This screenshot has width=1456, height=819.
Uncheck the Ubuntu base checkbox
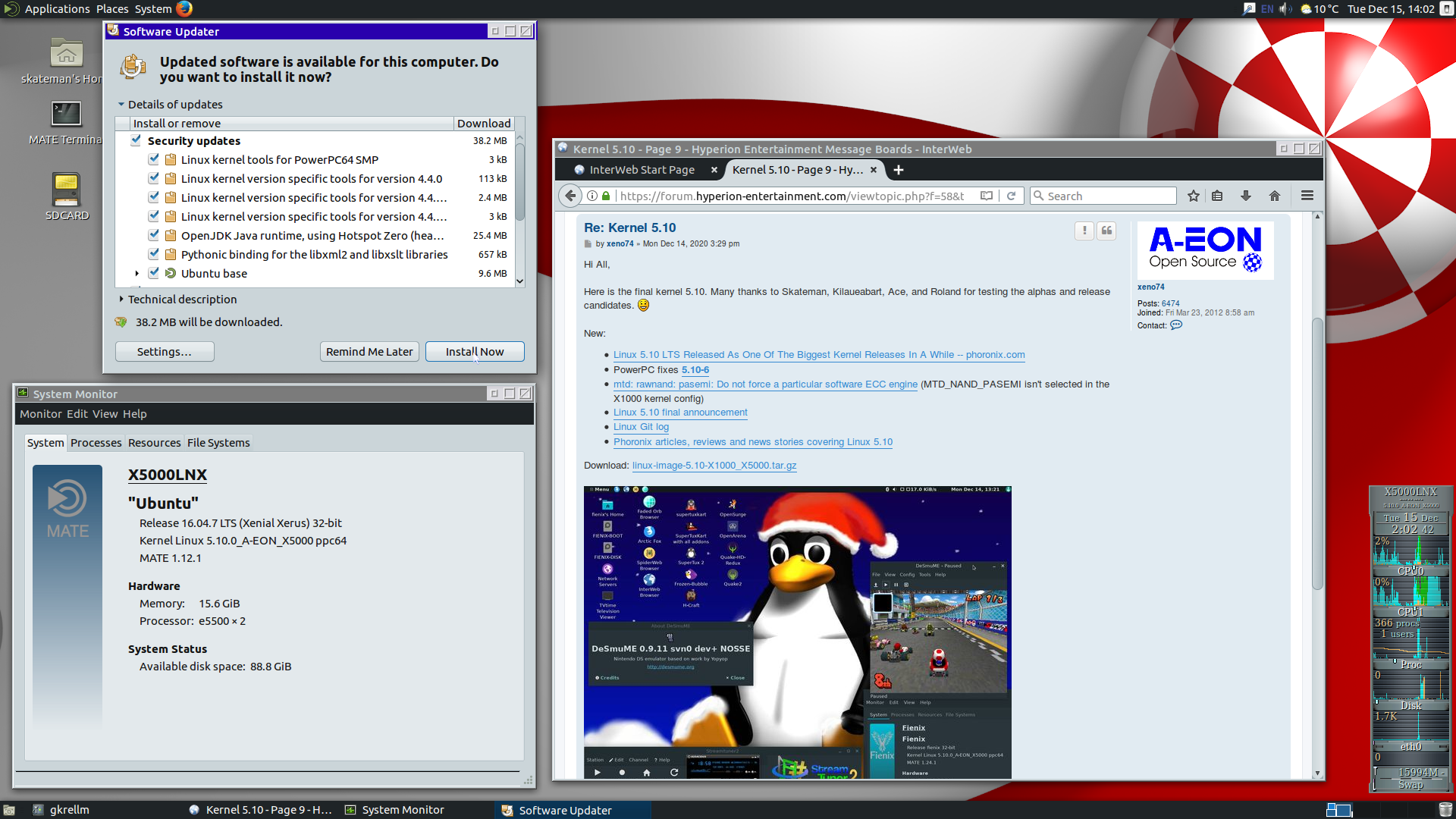[154, 273]
